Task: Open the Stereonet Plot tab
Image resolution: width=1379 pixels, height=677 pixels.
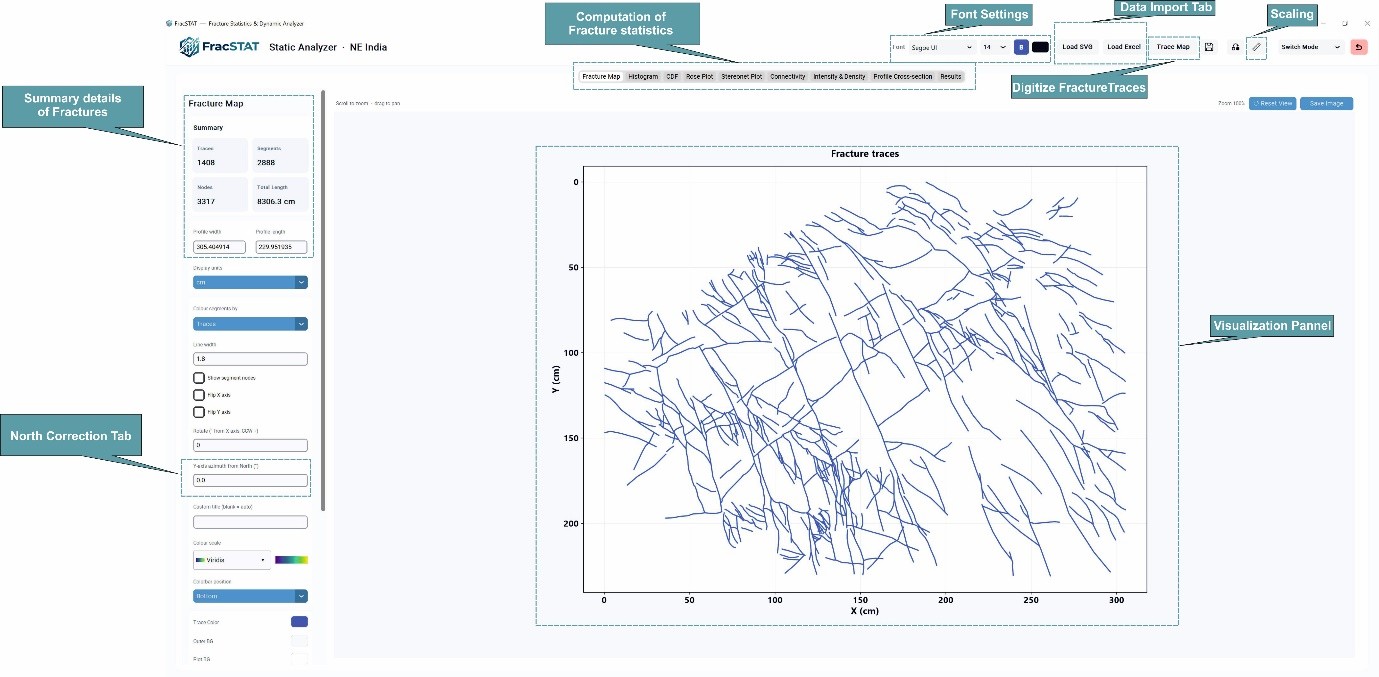Action: (742, 76)
